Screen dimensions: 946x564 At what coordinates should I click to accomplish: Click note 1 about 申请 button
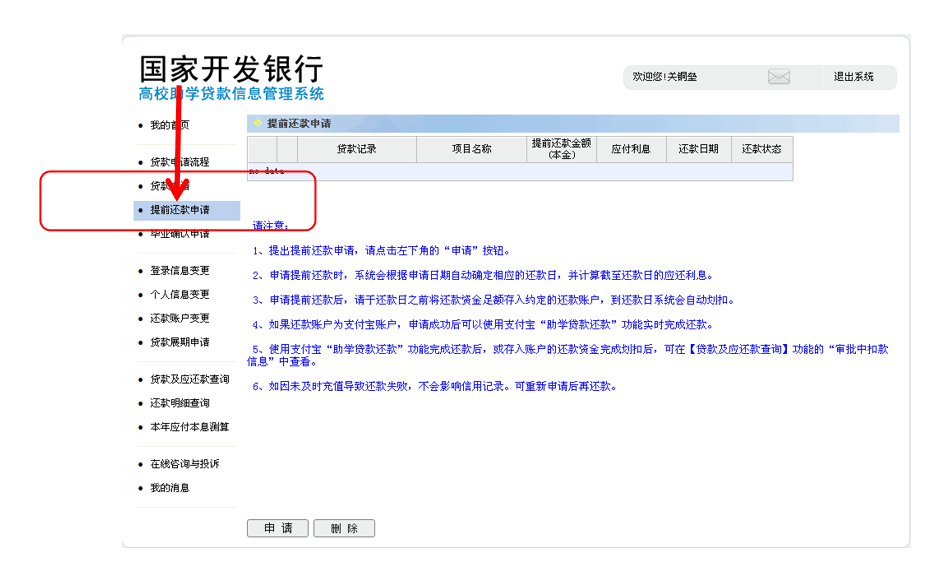tap(382, 251)
